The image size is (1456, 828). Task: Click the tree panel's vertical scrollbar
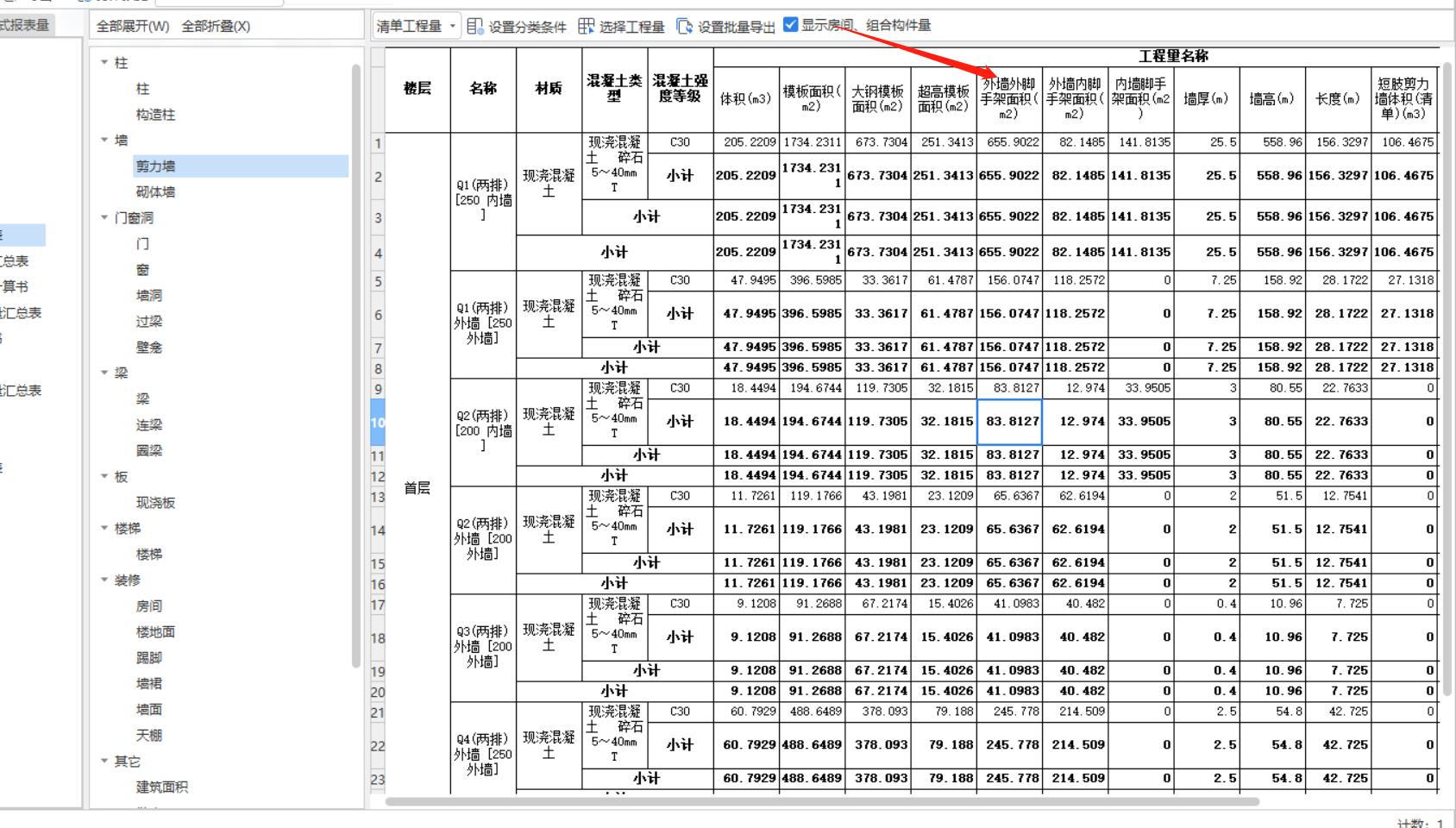pyautogui.click(x=356, y=367)
